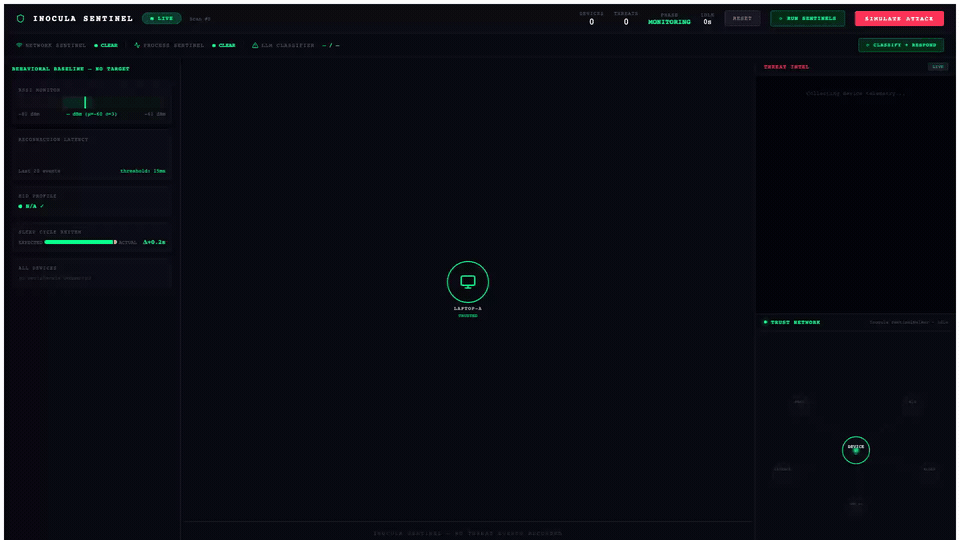960x540 pixels.
Task: Click the Threats count value 0
Action: coord(626,22)
